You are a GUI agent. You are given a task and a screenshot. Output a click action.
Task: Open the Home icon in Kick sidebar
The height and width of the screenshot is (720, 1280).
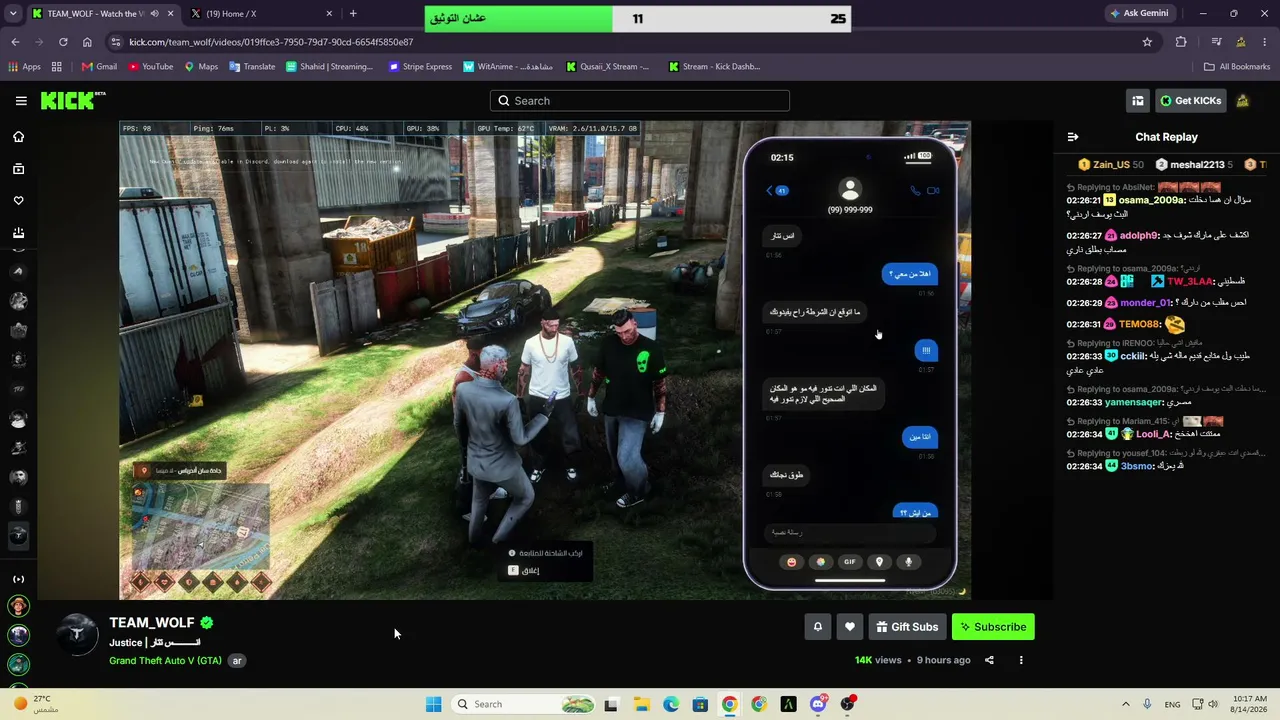click(18, 137)
